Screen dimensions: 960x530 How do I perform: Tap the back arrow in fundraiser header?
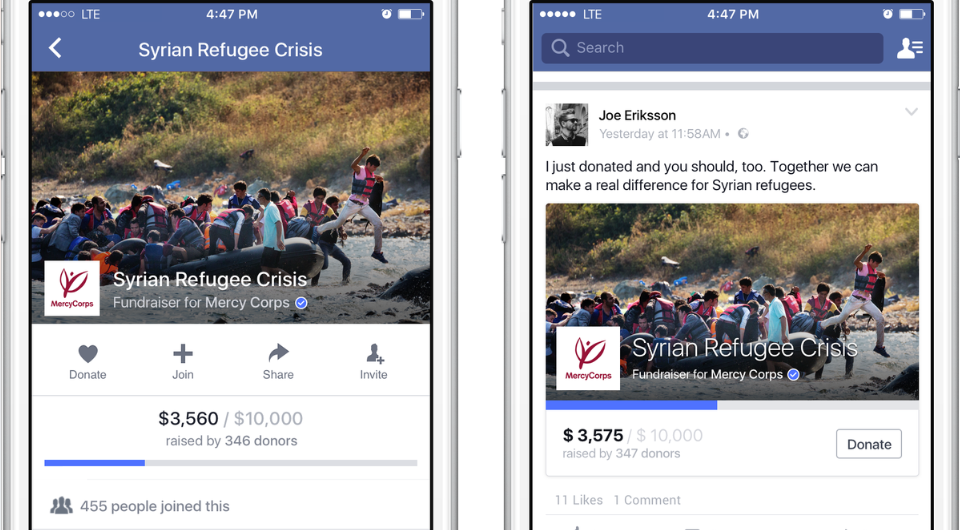[55, 48]
